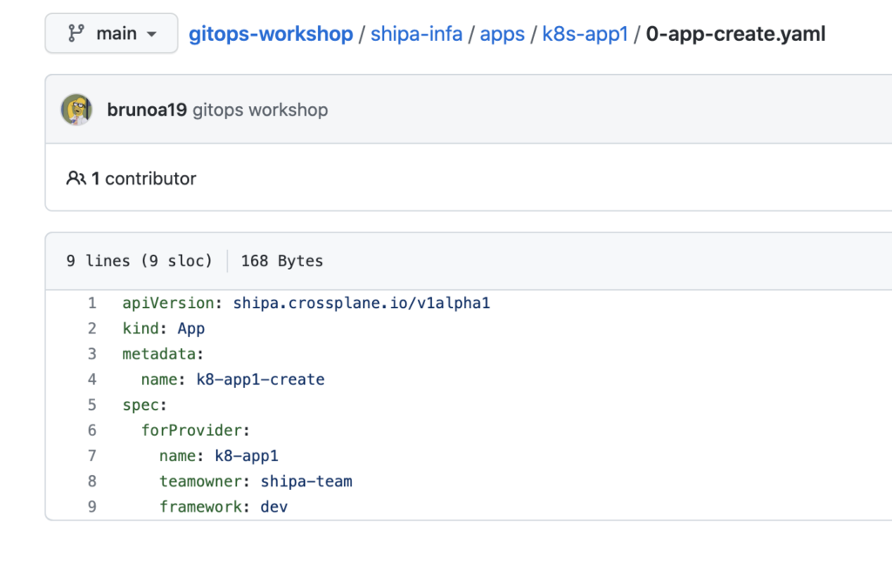Click the apiVersion code line text
893x564 pixels.
click(x=306, y=303)
